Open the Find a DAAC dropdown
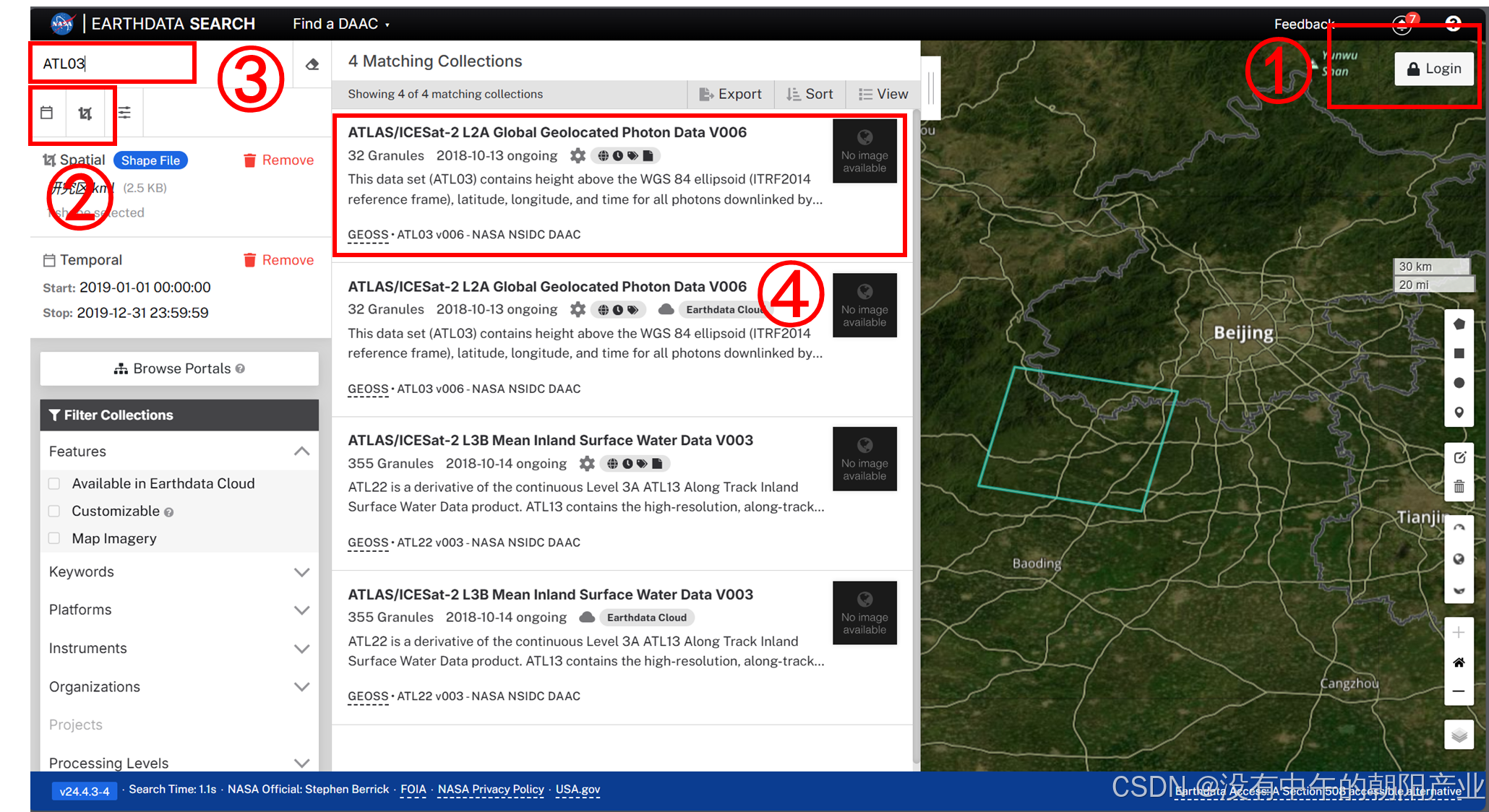1489x812 pixels. point(340,24)
